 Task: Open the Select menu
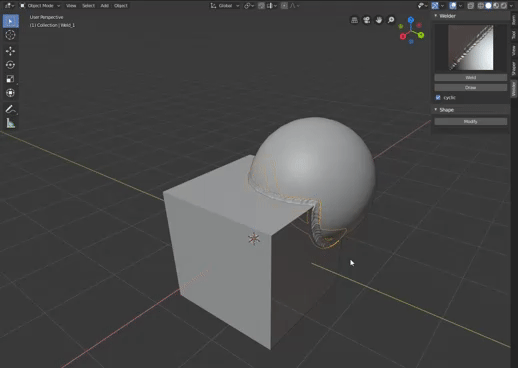(x=88, y=5)
